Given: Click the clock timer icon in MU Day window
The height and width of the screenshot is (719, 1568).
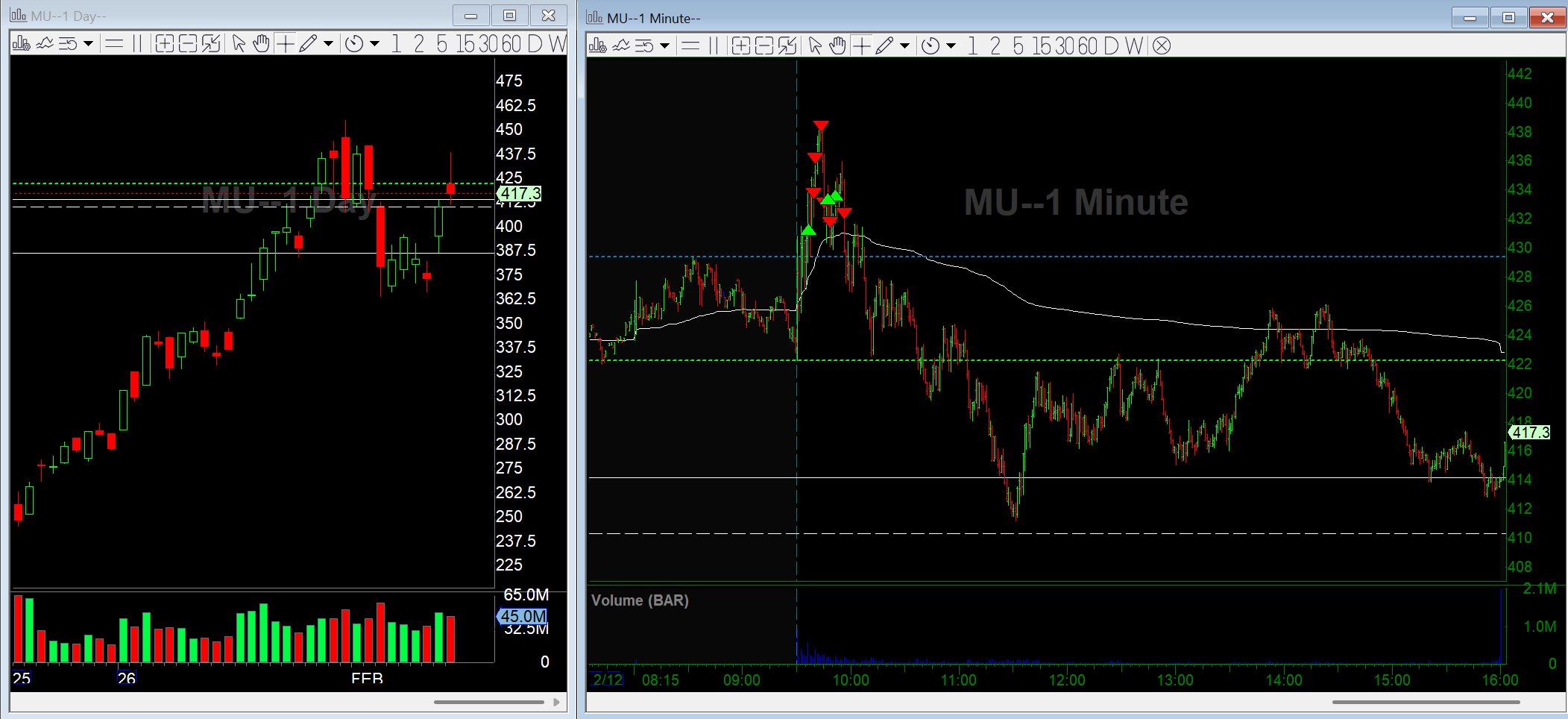Looking at the screenshot, I should (354, 44).
